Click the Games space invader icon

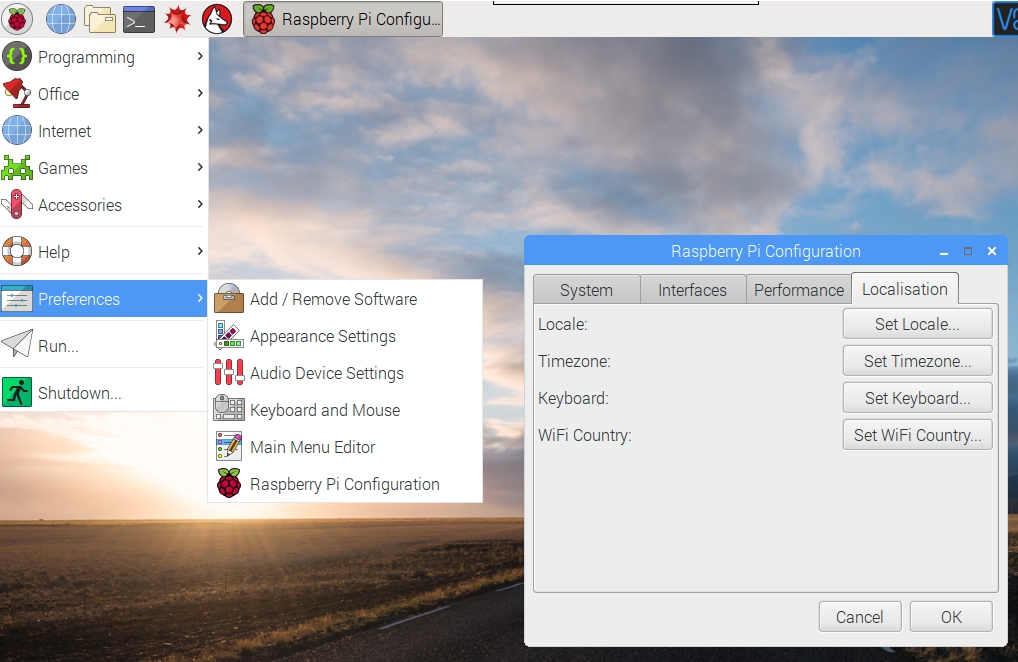point(17,167)
